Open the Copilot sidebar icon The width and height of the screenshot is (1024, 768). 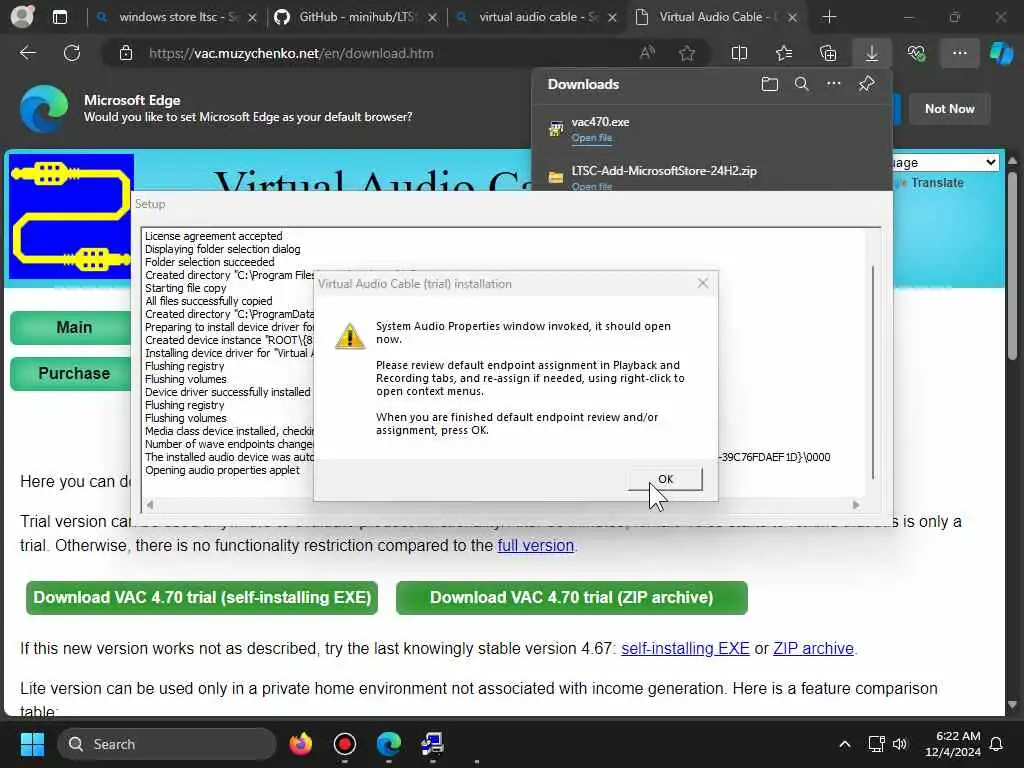tap(1001, 54)
